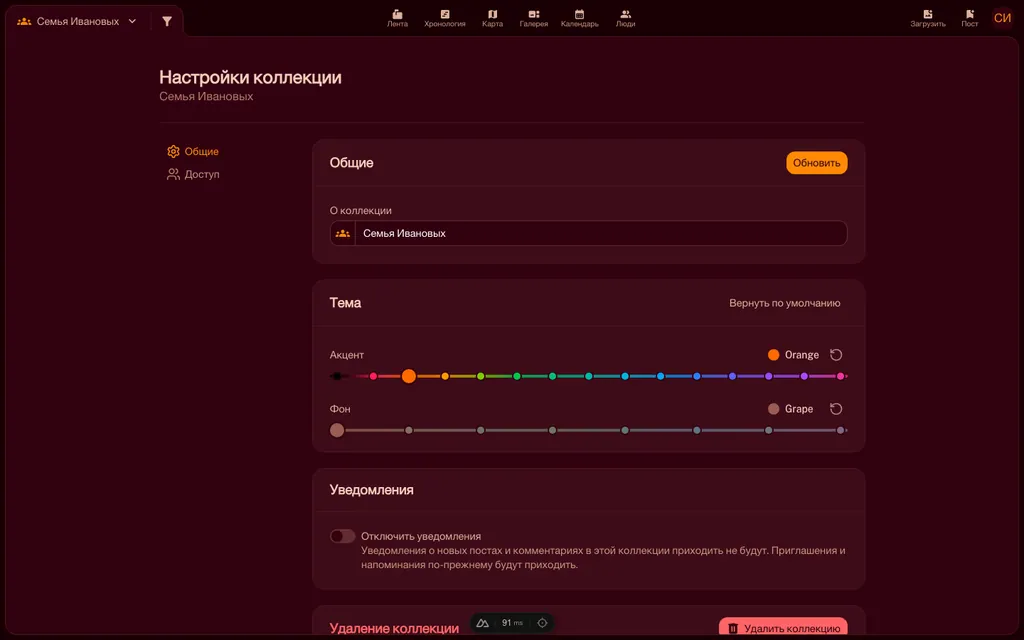Click the Загрузить upload icon
The width and height of the screenshot is (1024, 640).
928,18
